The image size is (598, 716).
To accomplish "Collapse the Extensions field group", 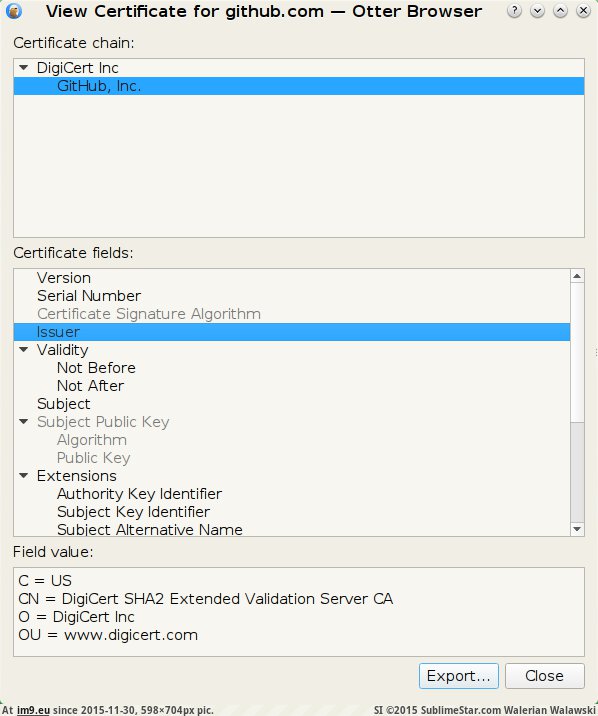I will [x=24, y=476].
